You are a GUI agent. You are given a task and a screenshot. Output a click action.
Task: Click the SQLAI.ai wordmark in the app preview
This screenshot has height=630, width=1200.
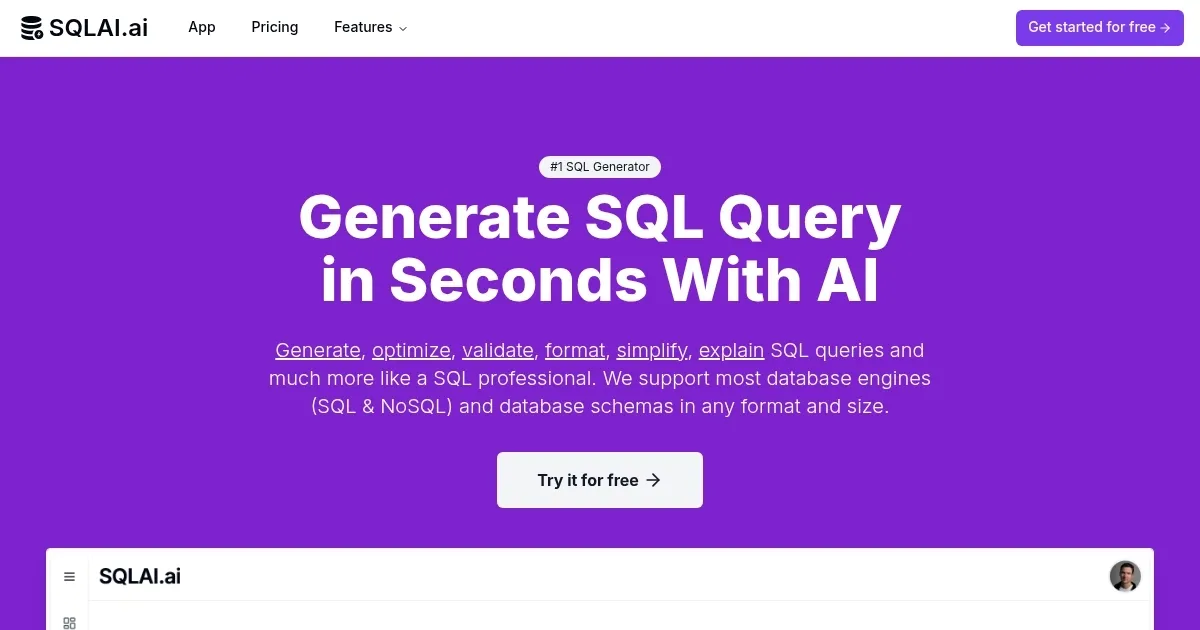click(x=139, y=576)
